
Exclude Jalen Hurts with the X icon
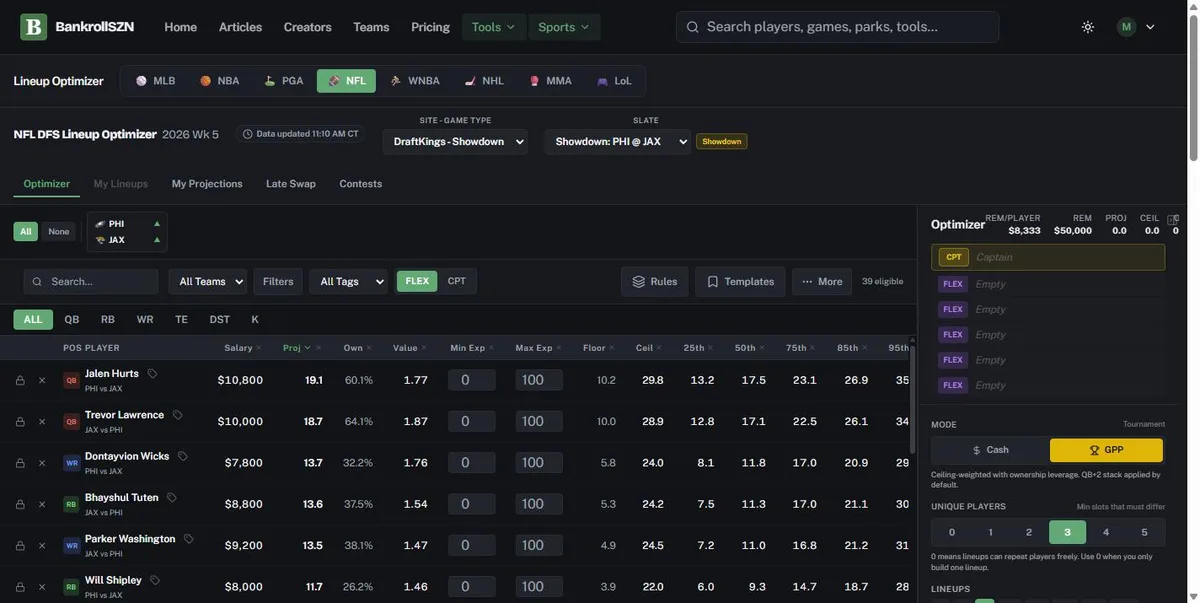point(42,380)
